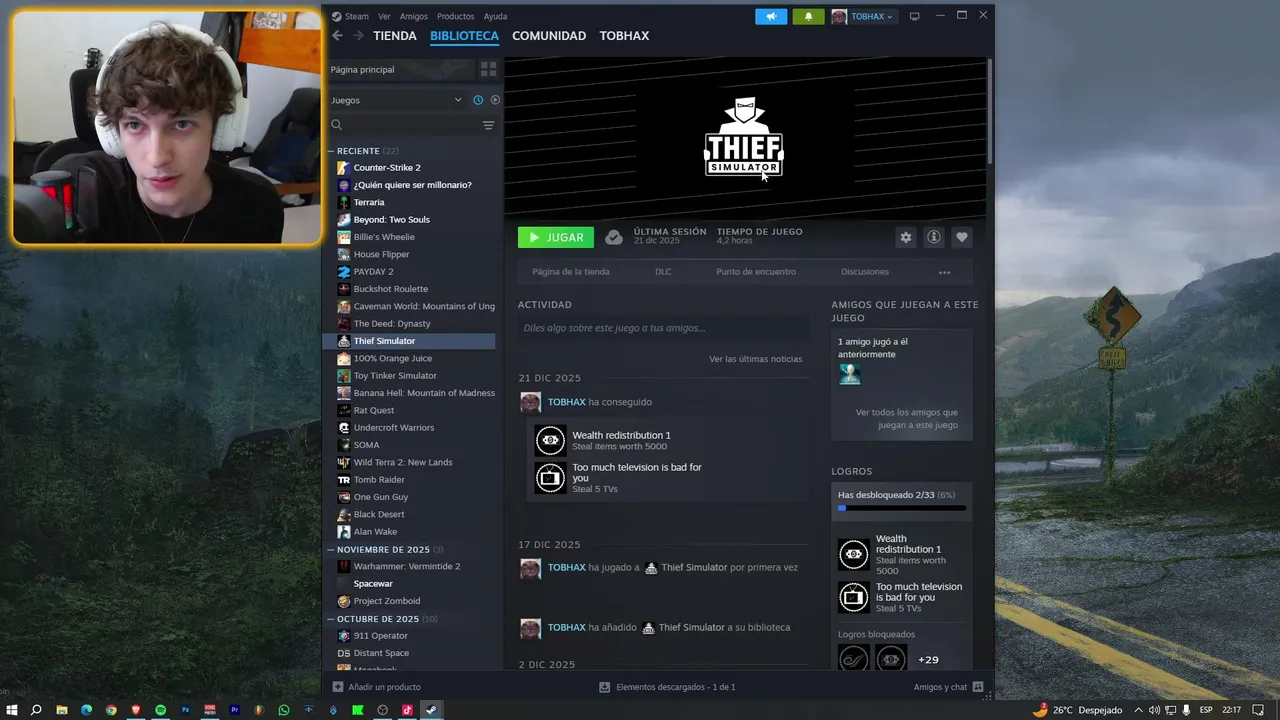This screenshot has width=1280, height=720.
Task: Open the green notifications bell
Action: [x=809, y=16]
